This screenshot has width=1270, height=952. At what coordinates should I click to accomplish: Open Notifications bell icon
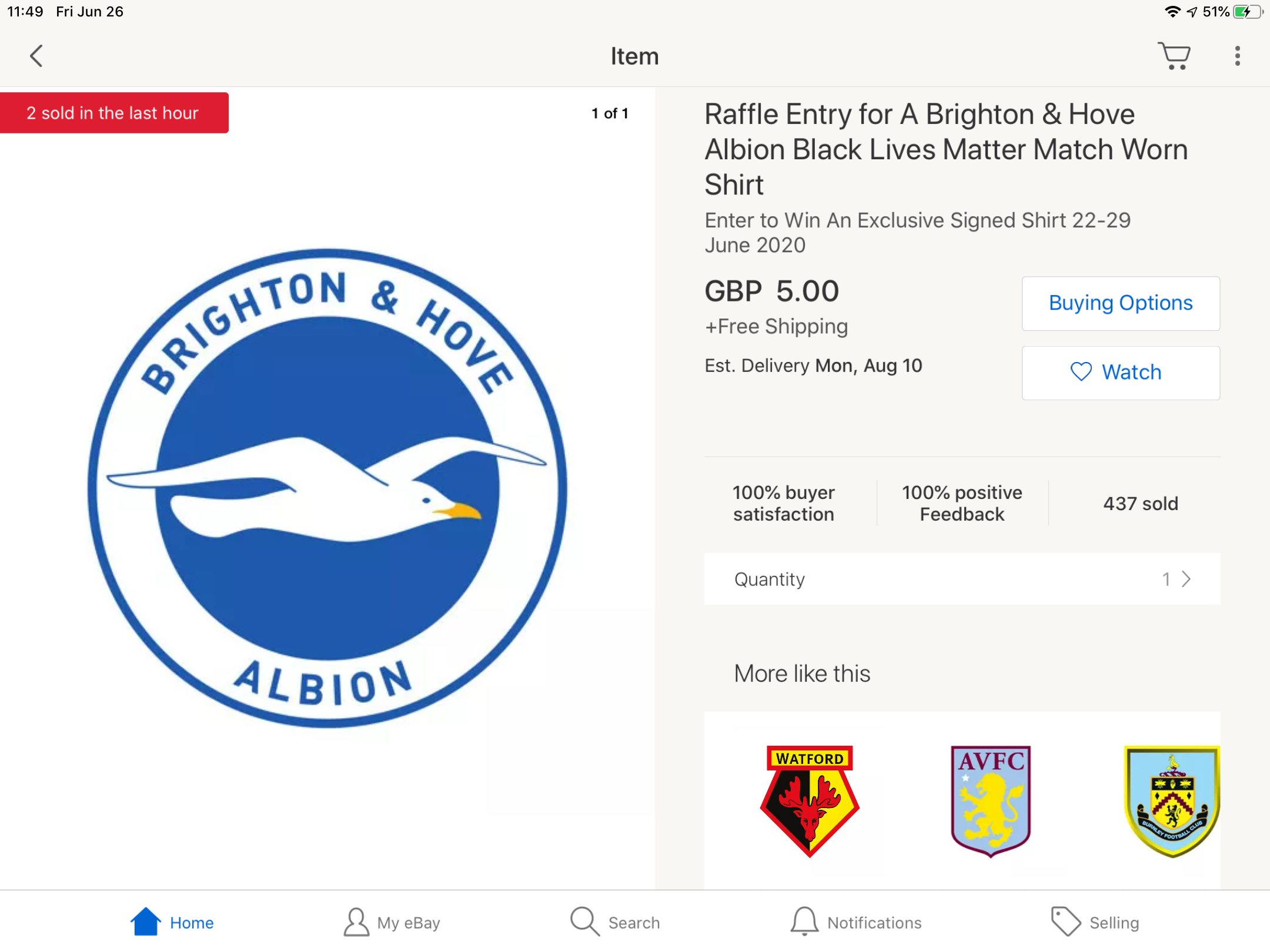point(804,921)
